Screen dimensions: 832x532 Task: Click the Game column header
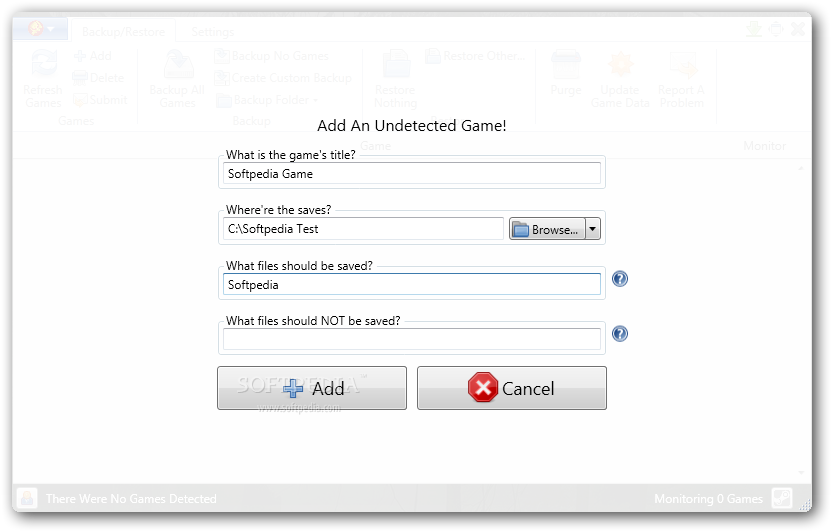375,146
